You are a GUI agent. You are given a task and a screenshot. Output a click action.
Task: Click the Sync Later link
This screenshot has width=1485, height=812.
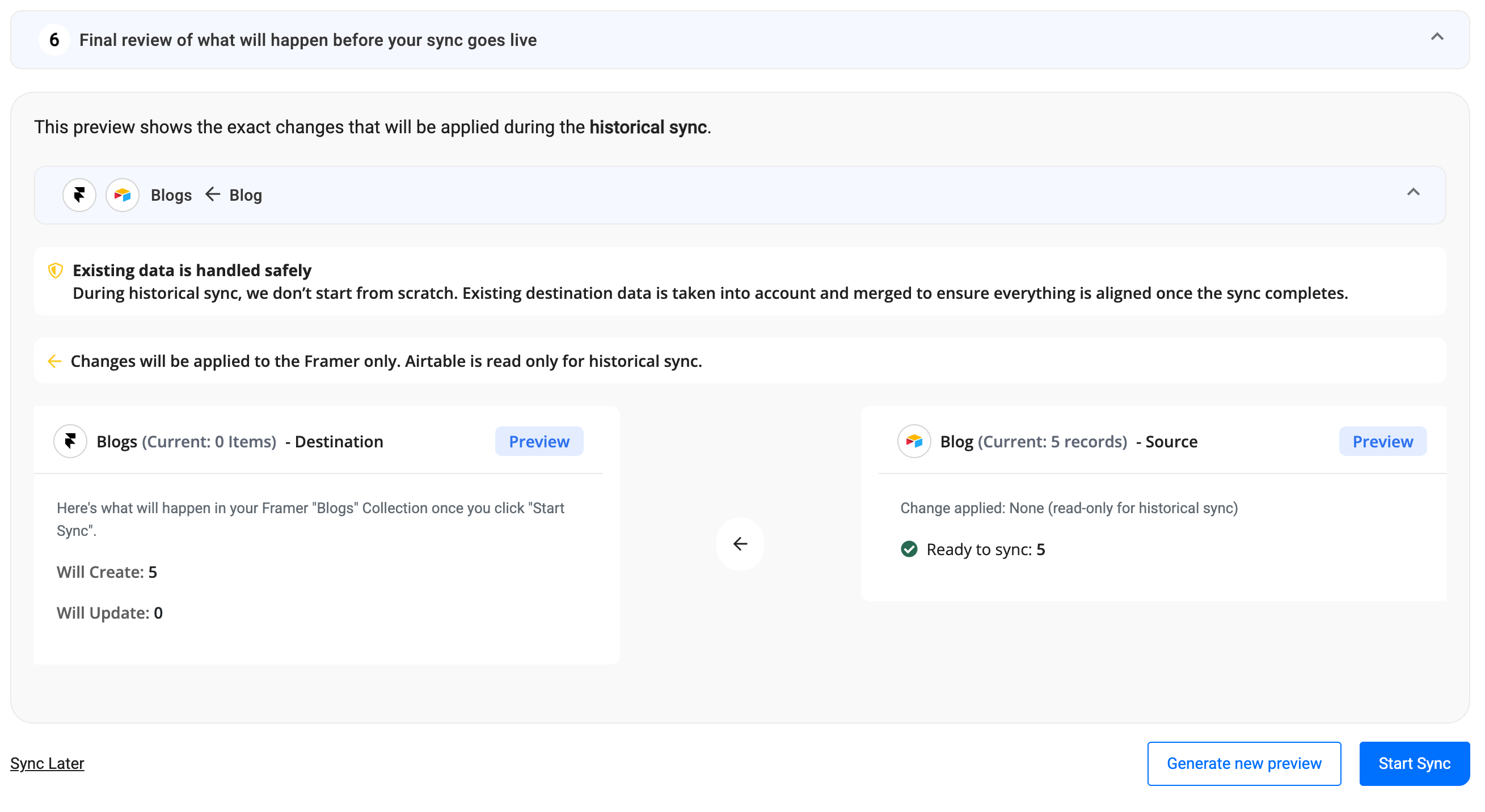[47, 763]
